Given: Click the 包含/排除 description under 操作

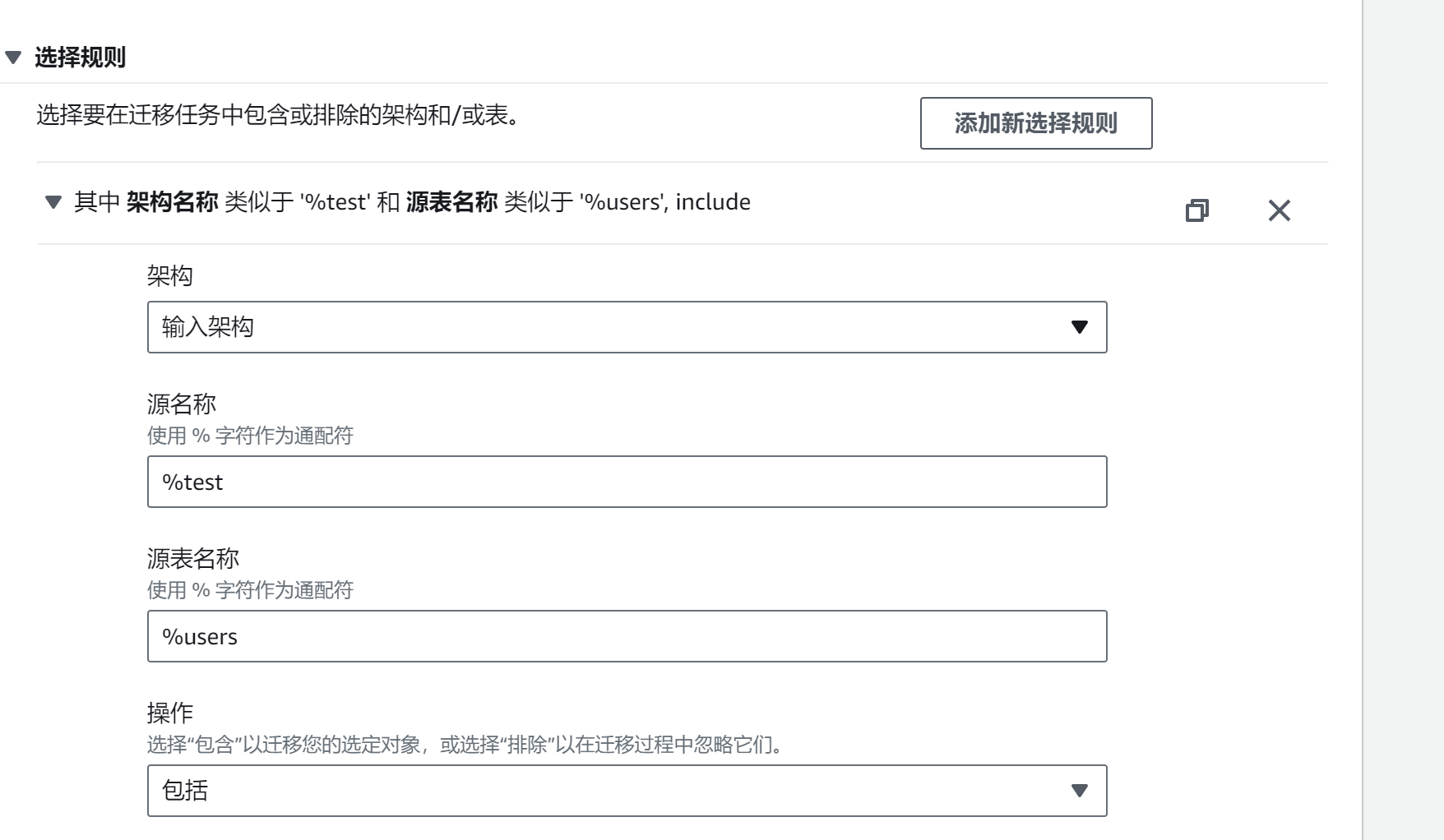Looking at the screenshot, I should coord(467,745).
